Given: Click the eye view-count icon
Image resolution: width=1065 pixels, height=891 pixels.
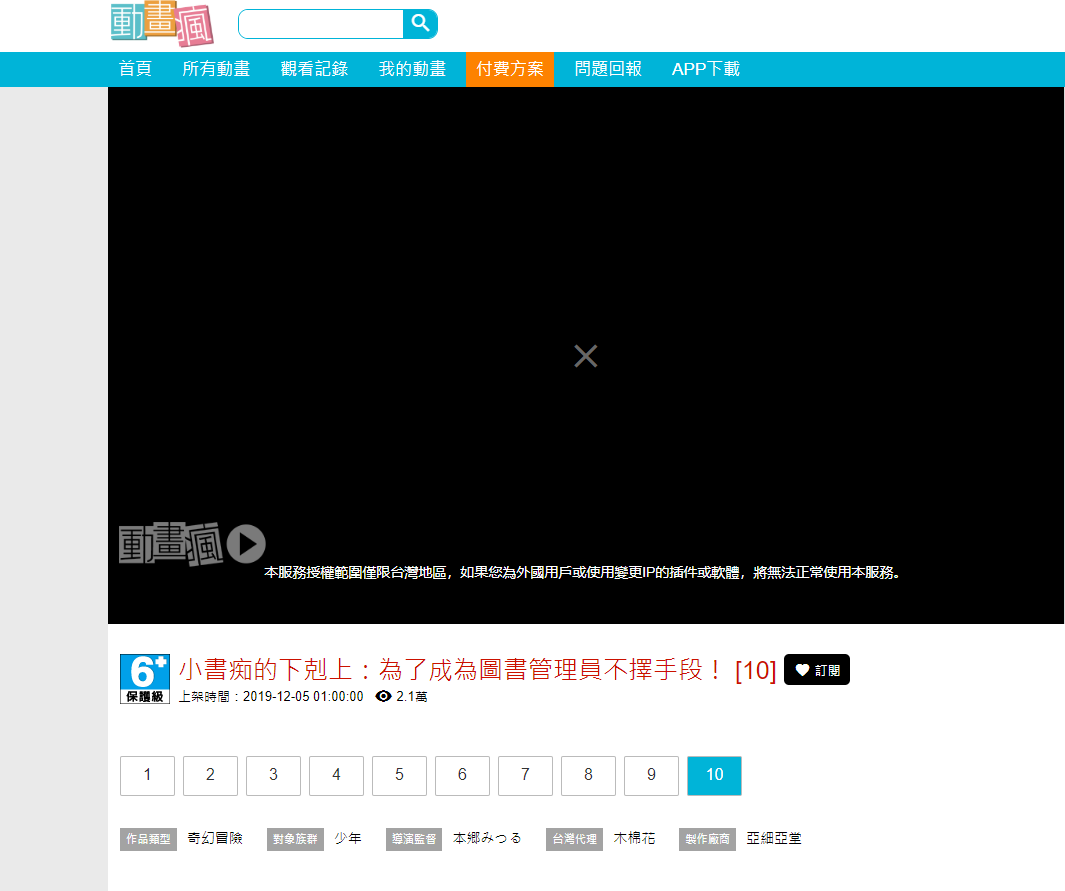Looking at the screenshot, I should (x=383, y=696).
